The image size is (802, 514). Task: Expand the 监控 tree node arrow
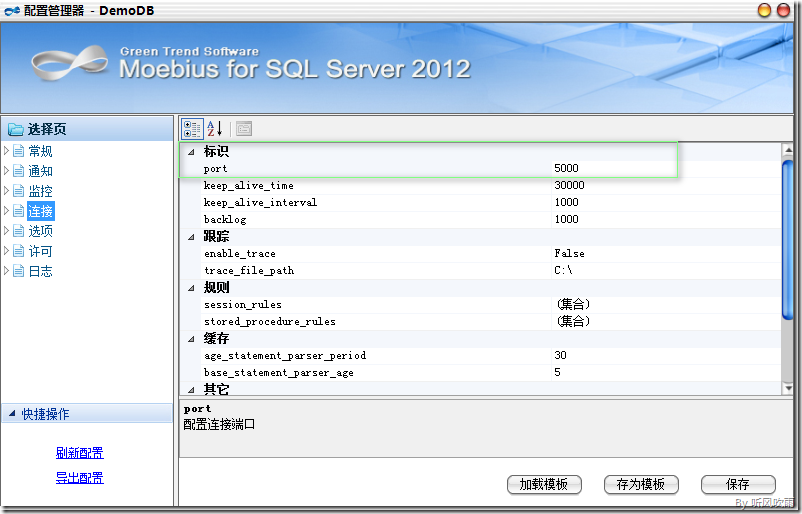pos(6,191)
